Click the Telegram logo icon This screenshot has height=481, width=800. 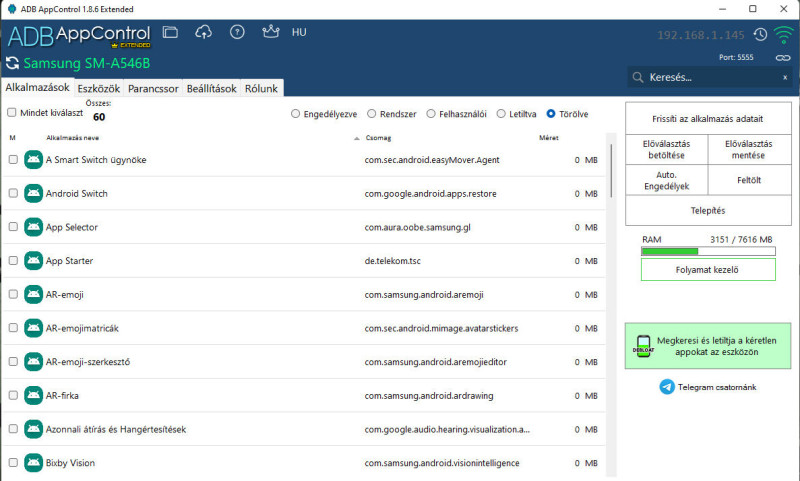667,387
